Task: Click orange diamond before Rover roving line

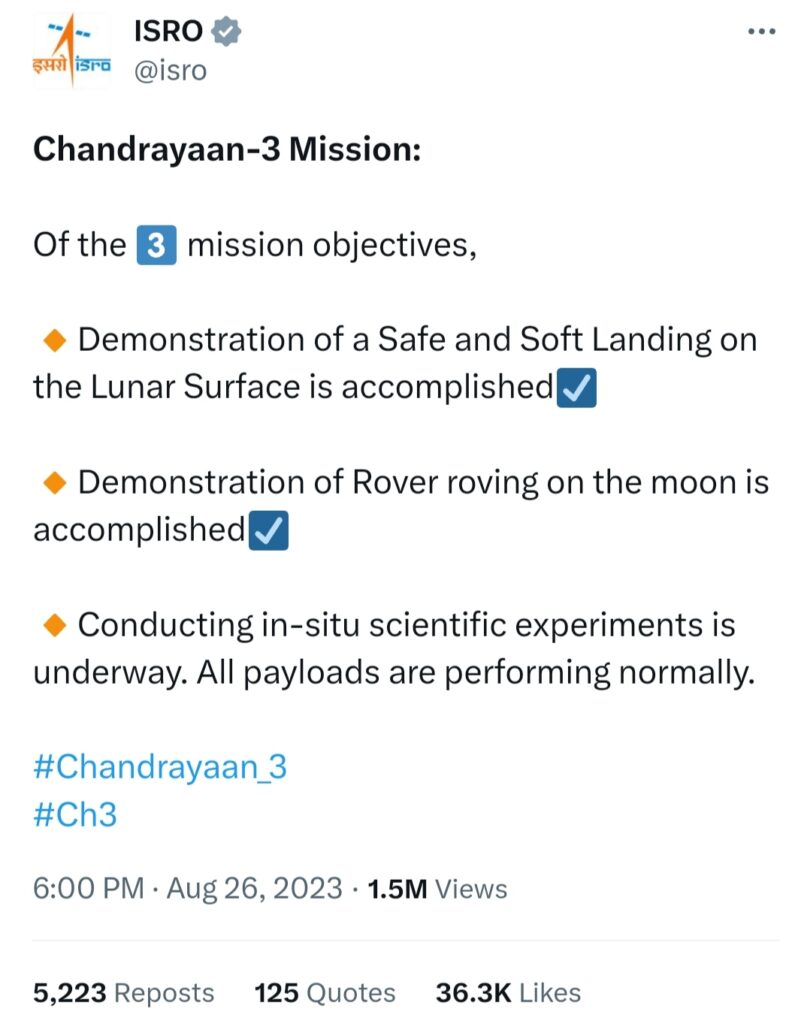Action: pos(55,483)
